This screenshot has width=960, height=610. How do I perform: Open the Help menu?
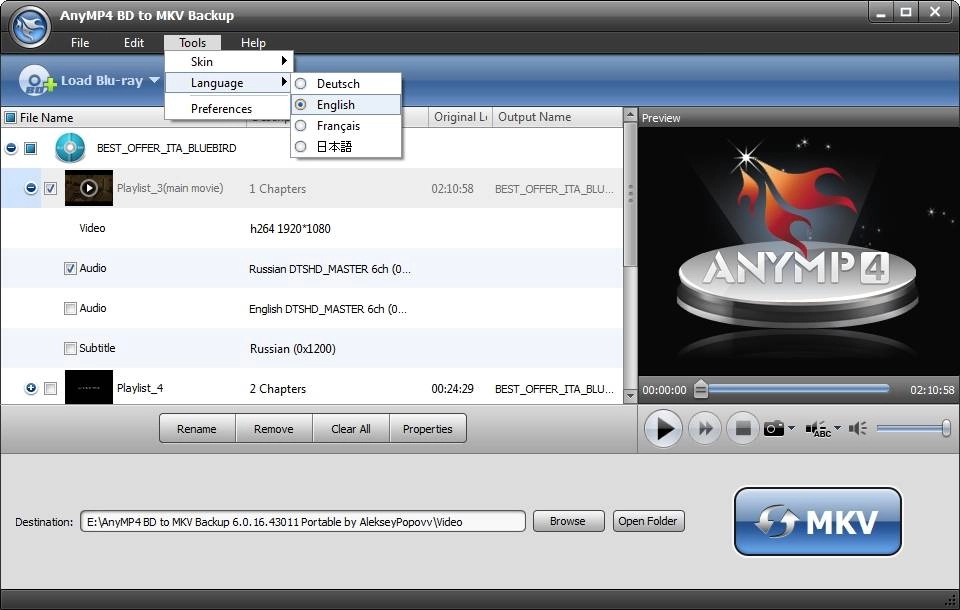(x=253, y=42)
